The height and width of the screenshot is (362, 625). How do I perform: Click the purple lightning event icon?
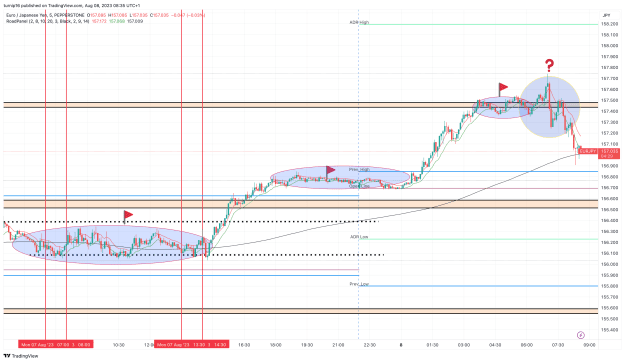pos(581,335)
